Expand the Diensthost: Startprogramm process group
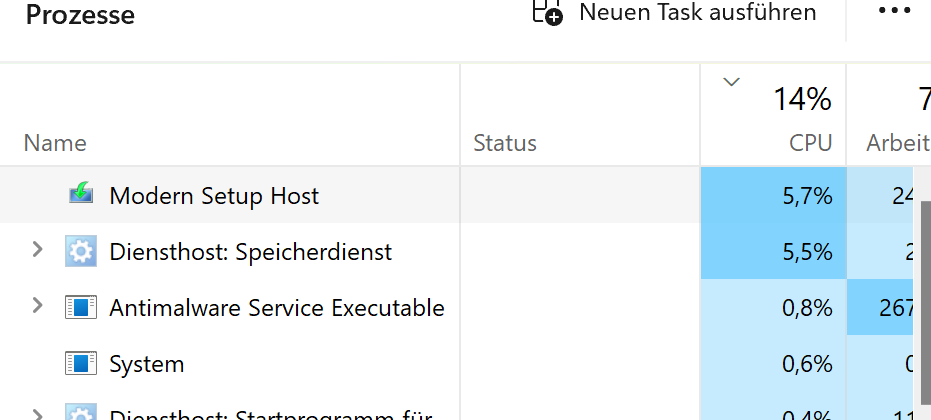931x420 pixels. (38, 414)
